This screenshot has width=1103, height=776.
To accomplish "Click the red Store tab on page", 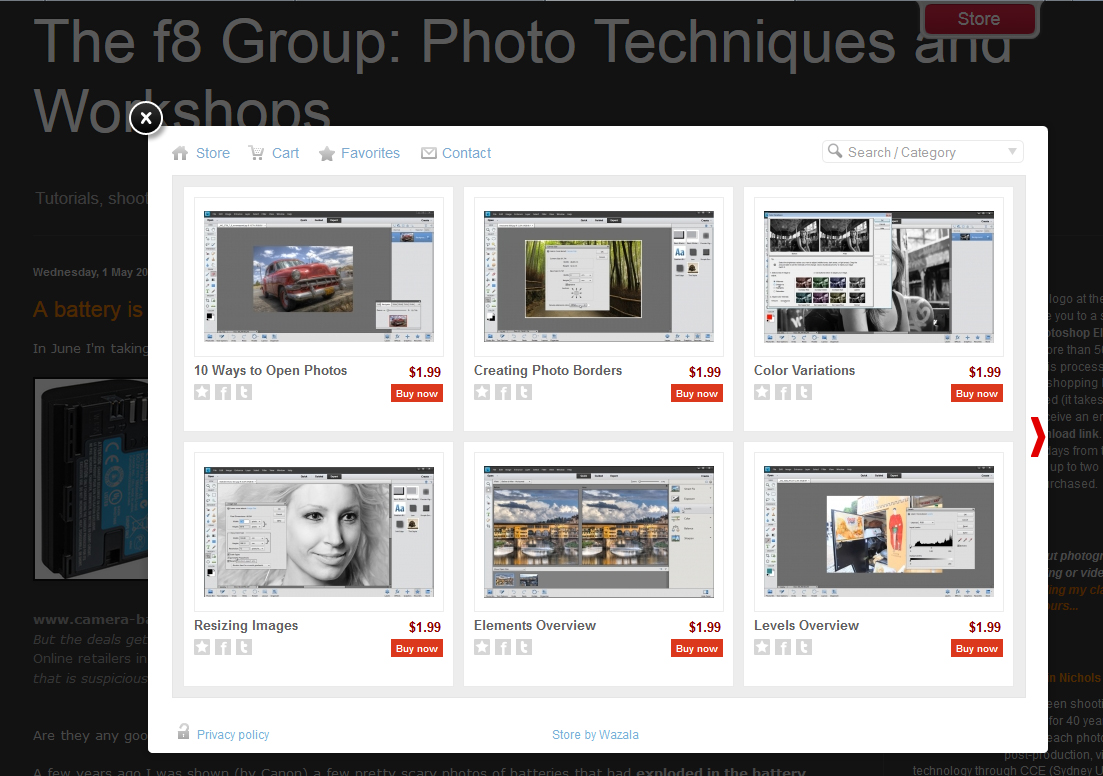I will (978, 19).
